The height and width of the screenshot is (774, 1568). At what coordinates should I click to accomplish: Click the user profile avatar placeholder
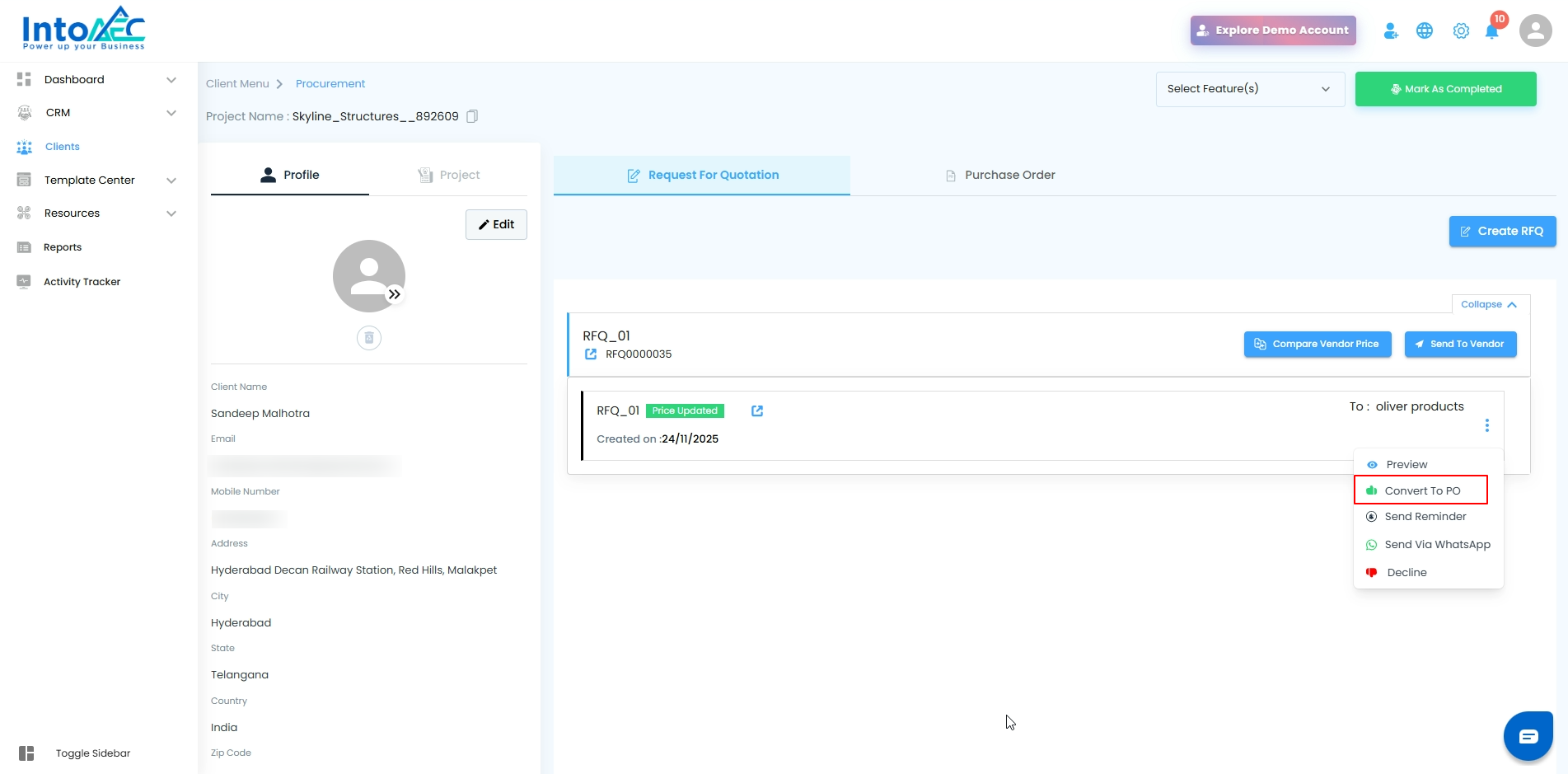click(x=369, y=276)
